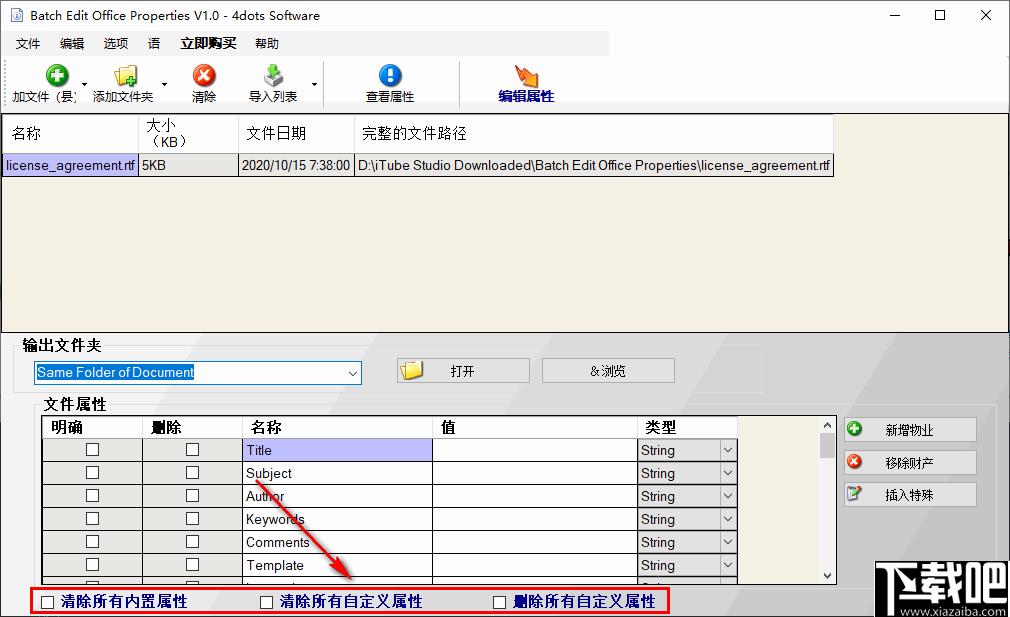Open the Add File dropdown arrow
Viewport: 1010px width, 617px height.
pyautogui.click(x=84, y=84)
